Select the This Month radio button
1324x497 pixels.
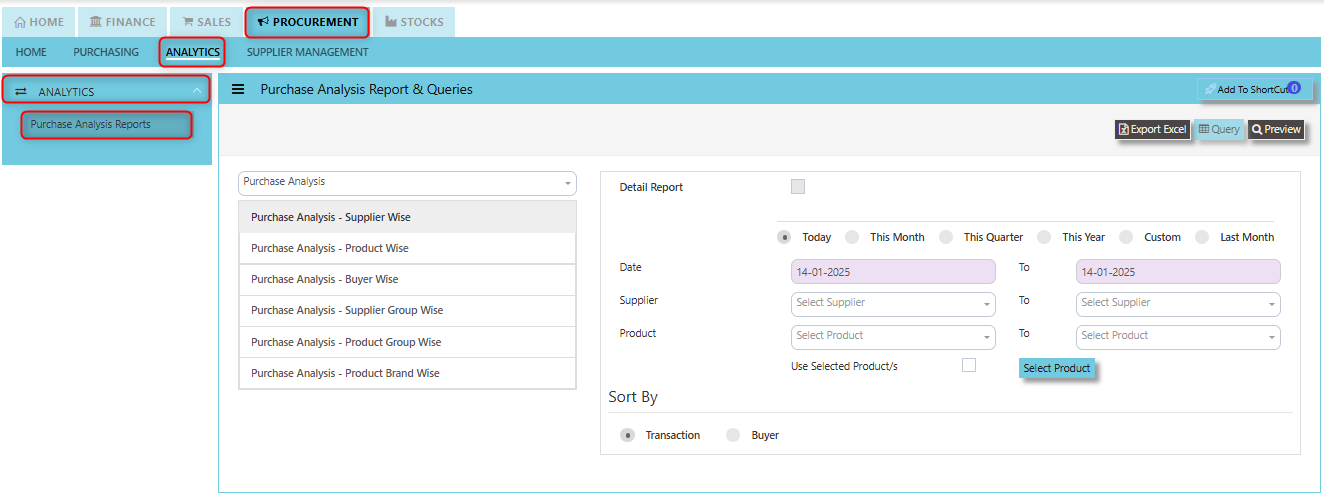click(x=852, y=237)
